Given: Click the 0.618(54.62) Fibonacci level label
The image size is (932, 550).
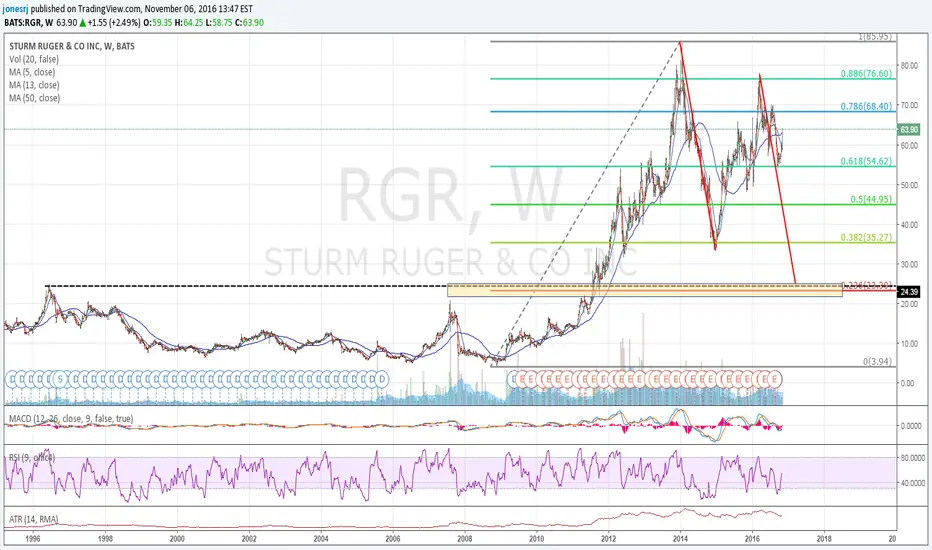Looking at the screenshot, I should point(866,161).
